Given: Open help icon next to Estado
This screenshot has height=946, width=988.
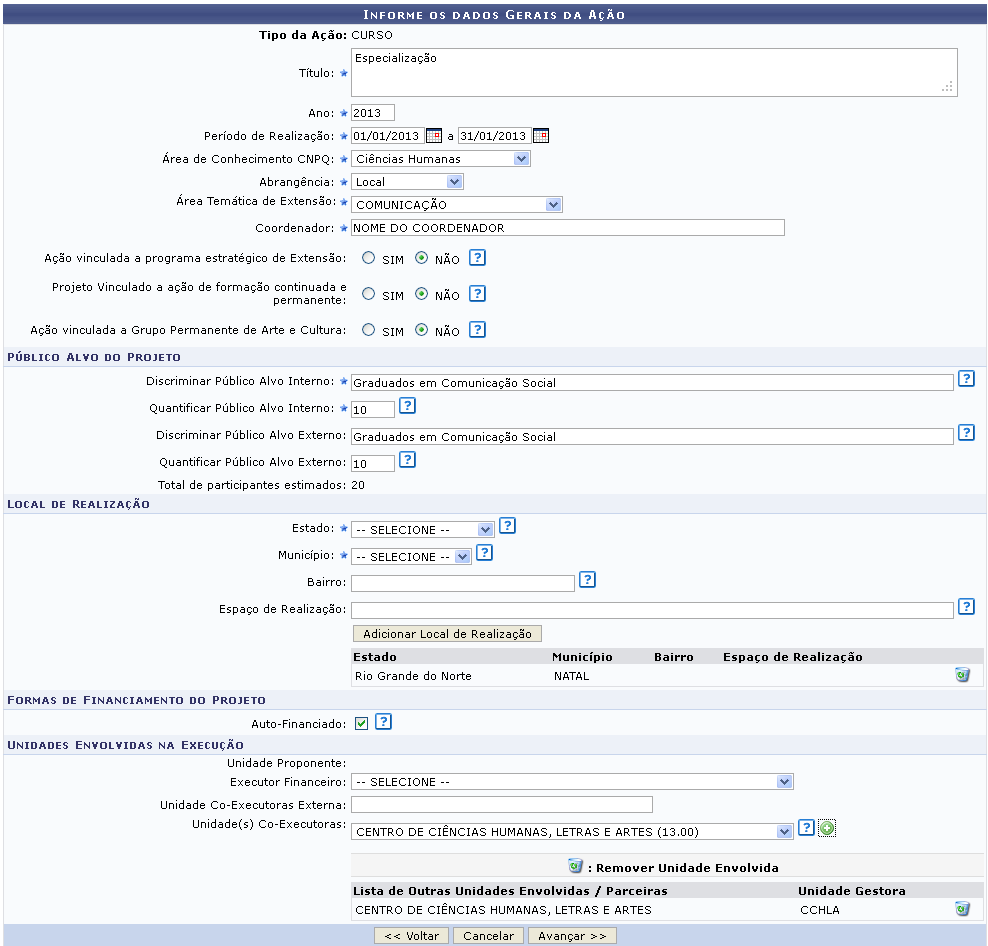Looking at the screenshot, I should coord(507,526).
